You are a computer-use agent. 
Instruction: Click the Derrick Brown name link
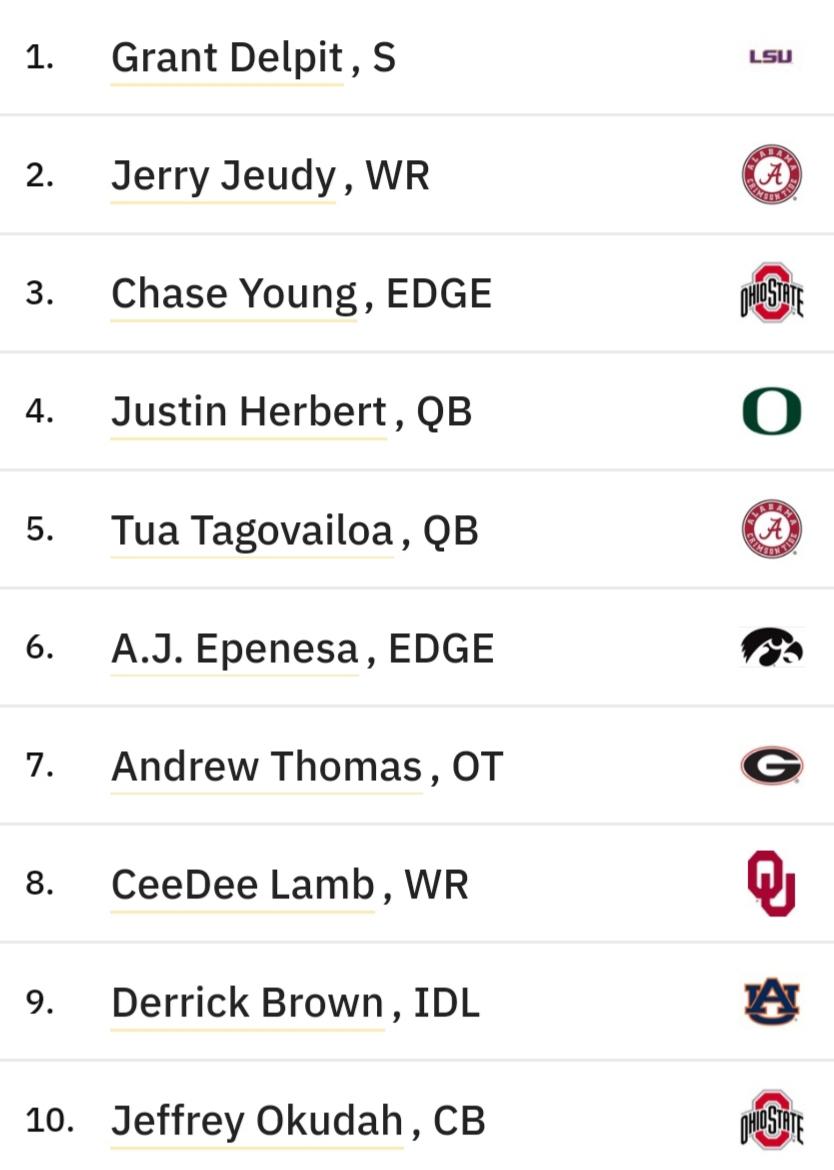pyautogui.click(x=248, y=1002)
